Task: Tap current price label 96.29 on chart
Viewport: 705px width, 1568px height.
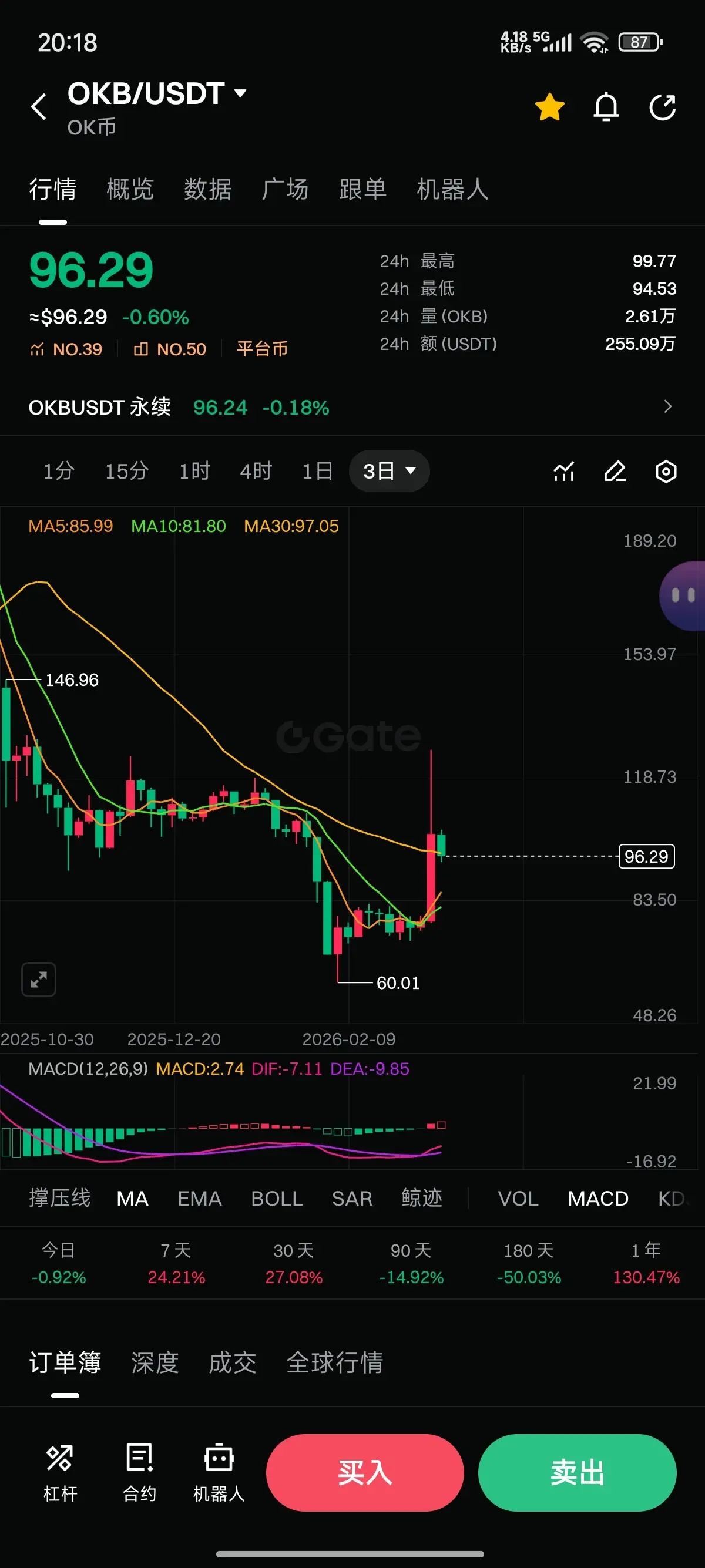Action: click(x=647, y=856)
